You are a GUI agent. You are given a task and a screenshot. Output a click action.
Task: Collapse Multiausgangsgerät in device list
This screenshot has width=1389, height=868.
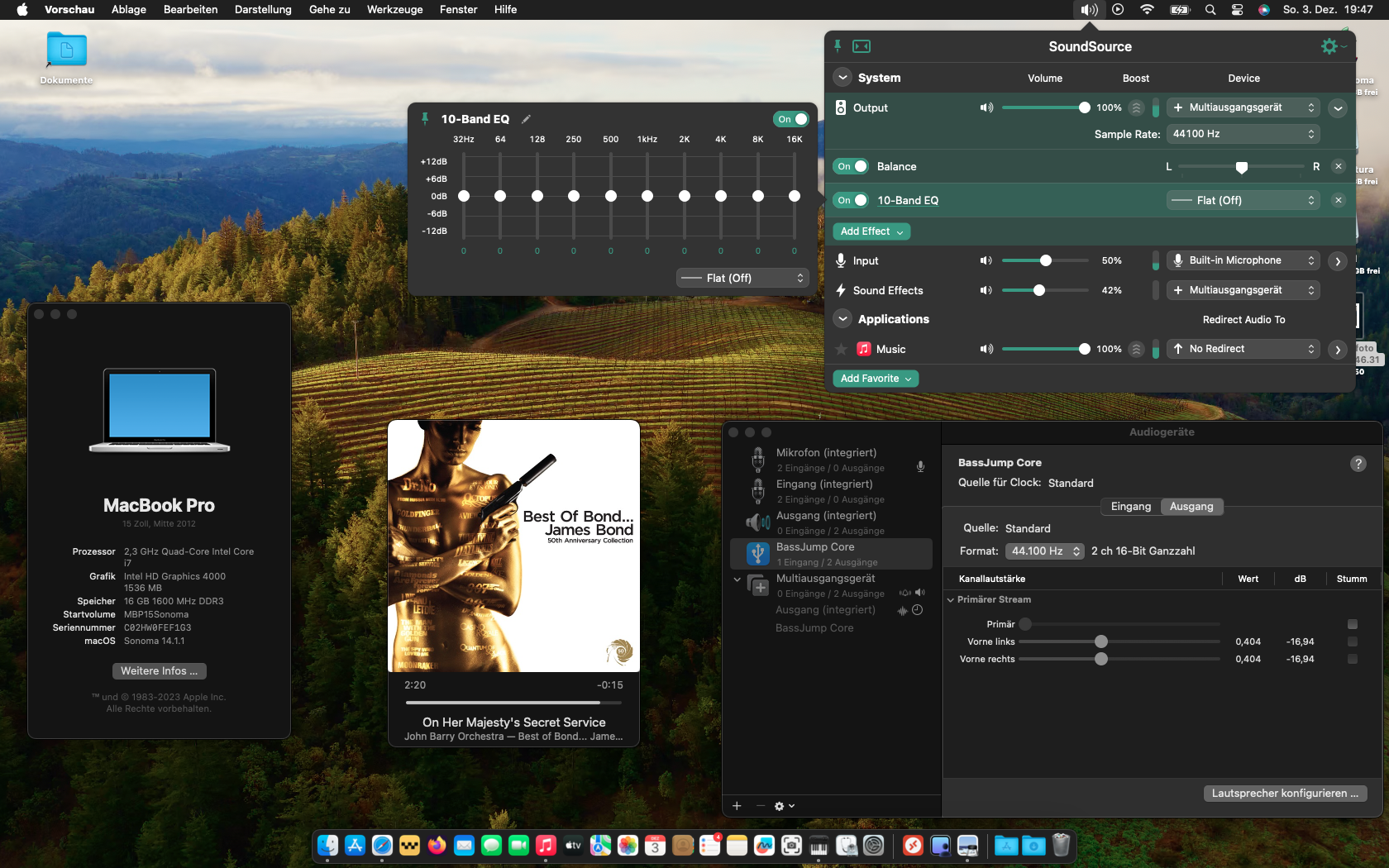click(737, 579)
